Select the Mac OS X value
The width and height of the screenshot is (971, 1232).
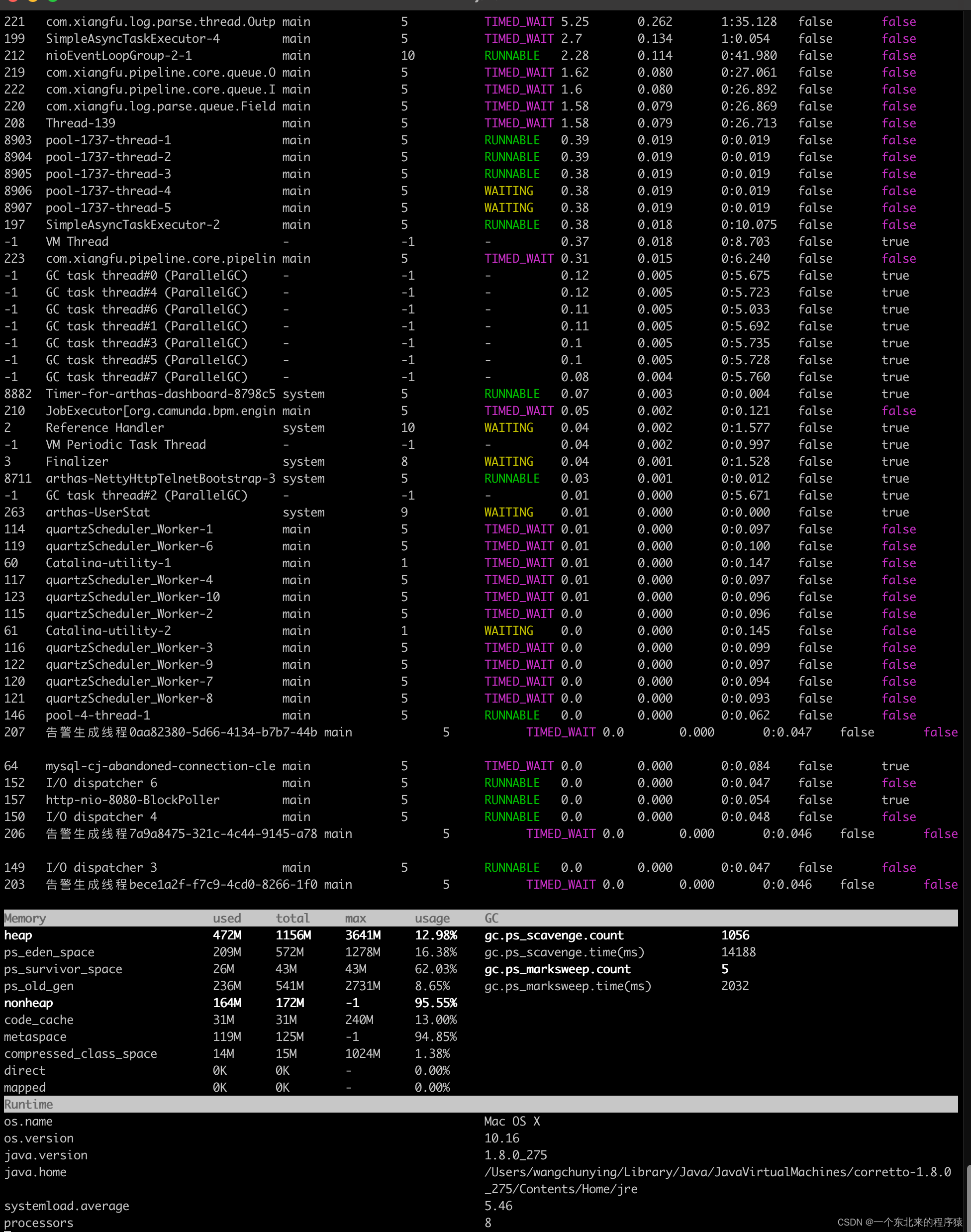512,1122
